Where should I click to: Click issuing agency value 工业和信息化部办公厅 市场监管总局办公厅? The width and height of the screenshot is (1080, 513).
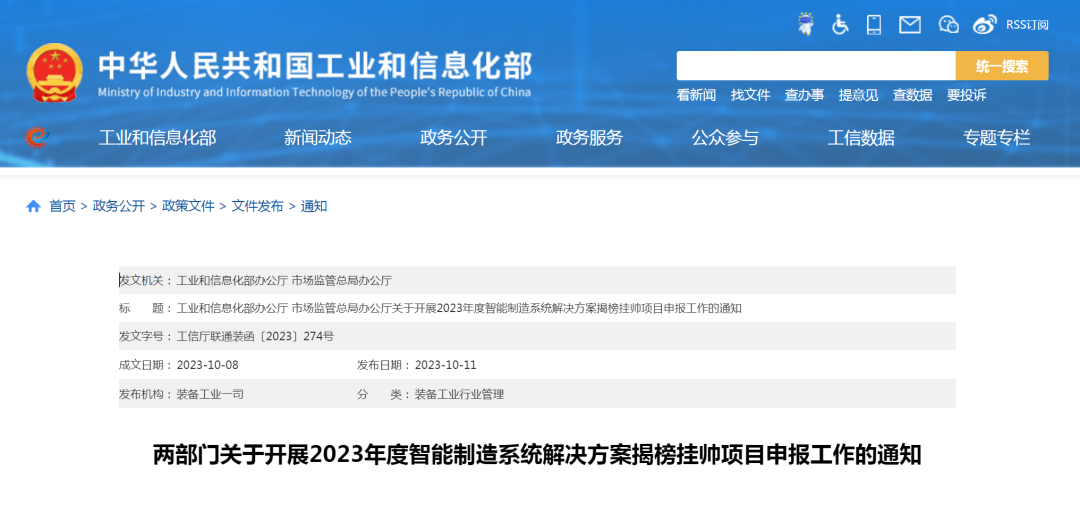coord(284,280)
